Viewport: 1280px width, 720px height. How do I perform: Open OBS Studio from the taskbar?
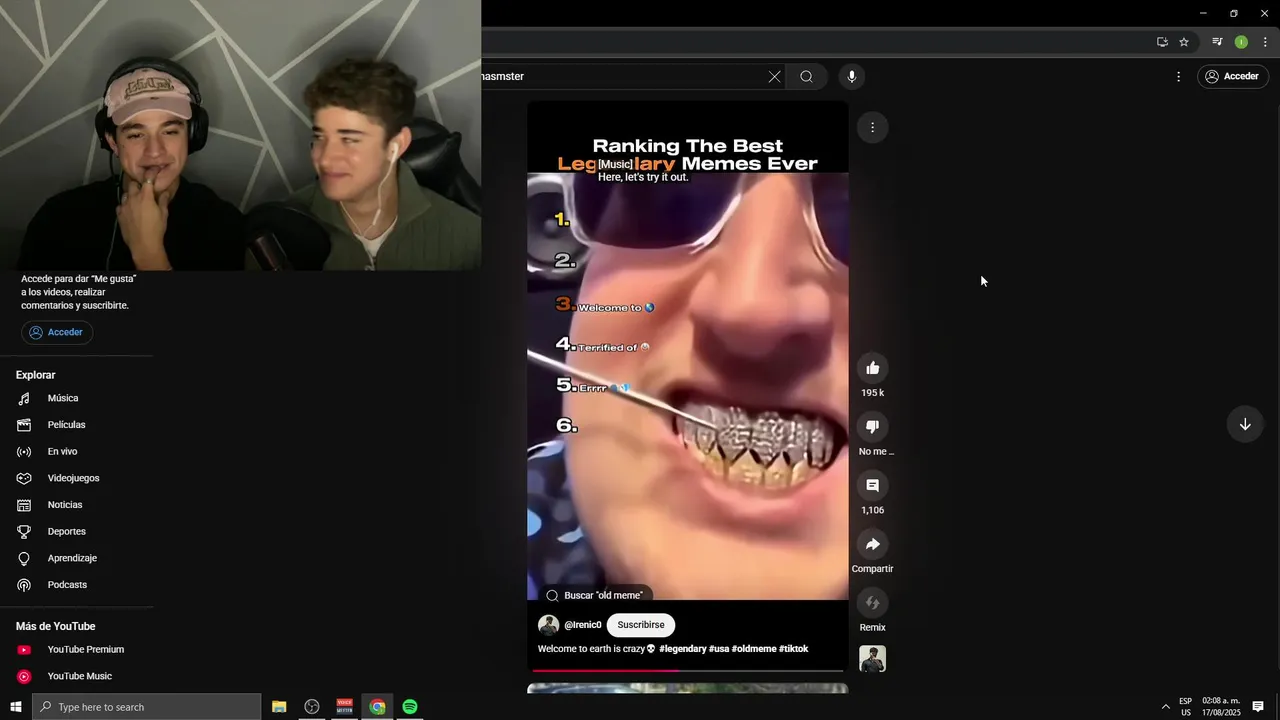coord(312,707)
